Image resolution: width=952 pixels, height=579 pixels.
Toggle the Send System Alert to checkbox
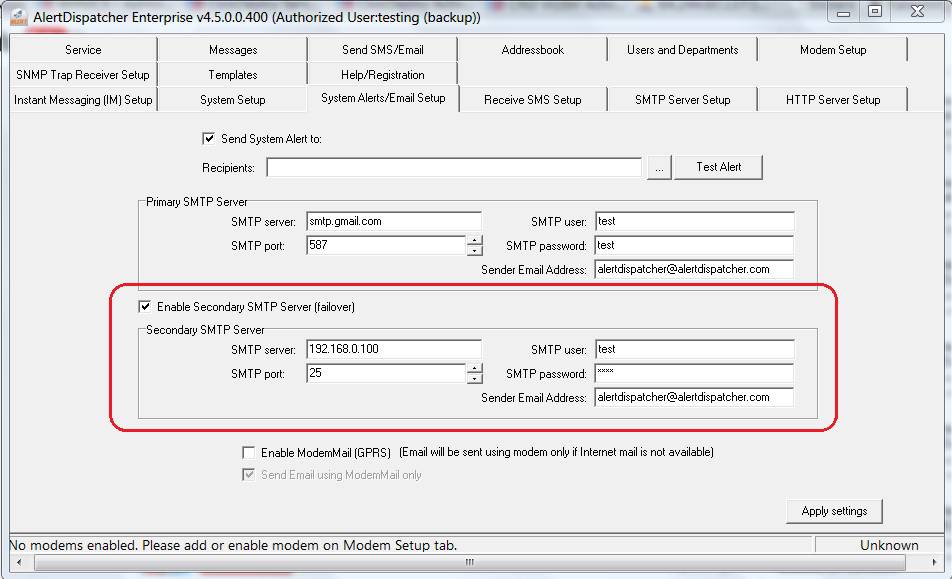(x=208, y=138)
